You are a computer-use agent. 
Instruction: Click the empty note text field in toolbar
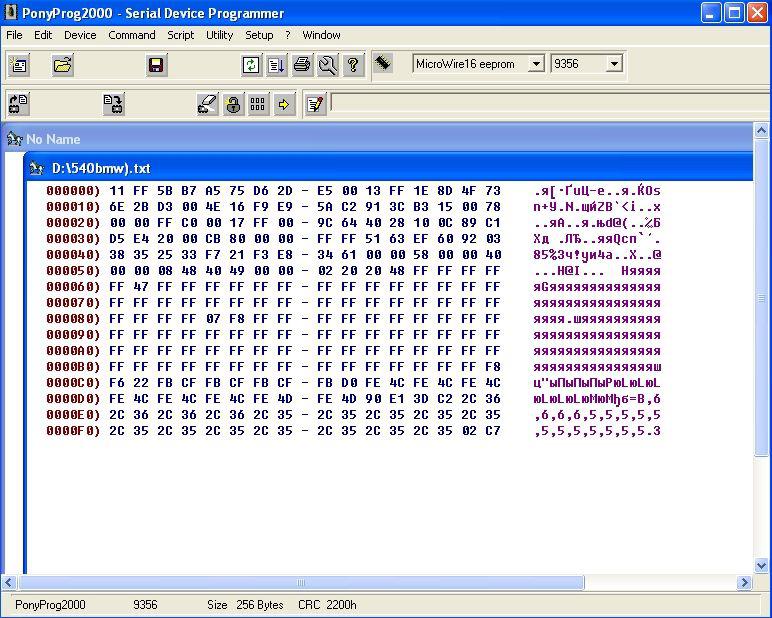pyautogui.click(x=550, y=102)
